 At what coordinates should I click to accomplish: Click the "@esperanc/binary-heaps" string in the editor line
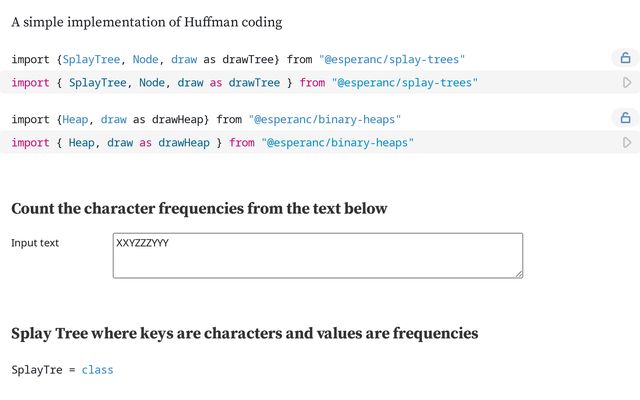click(x=338, y=143)
